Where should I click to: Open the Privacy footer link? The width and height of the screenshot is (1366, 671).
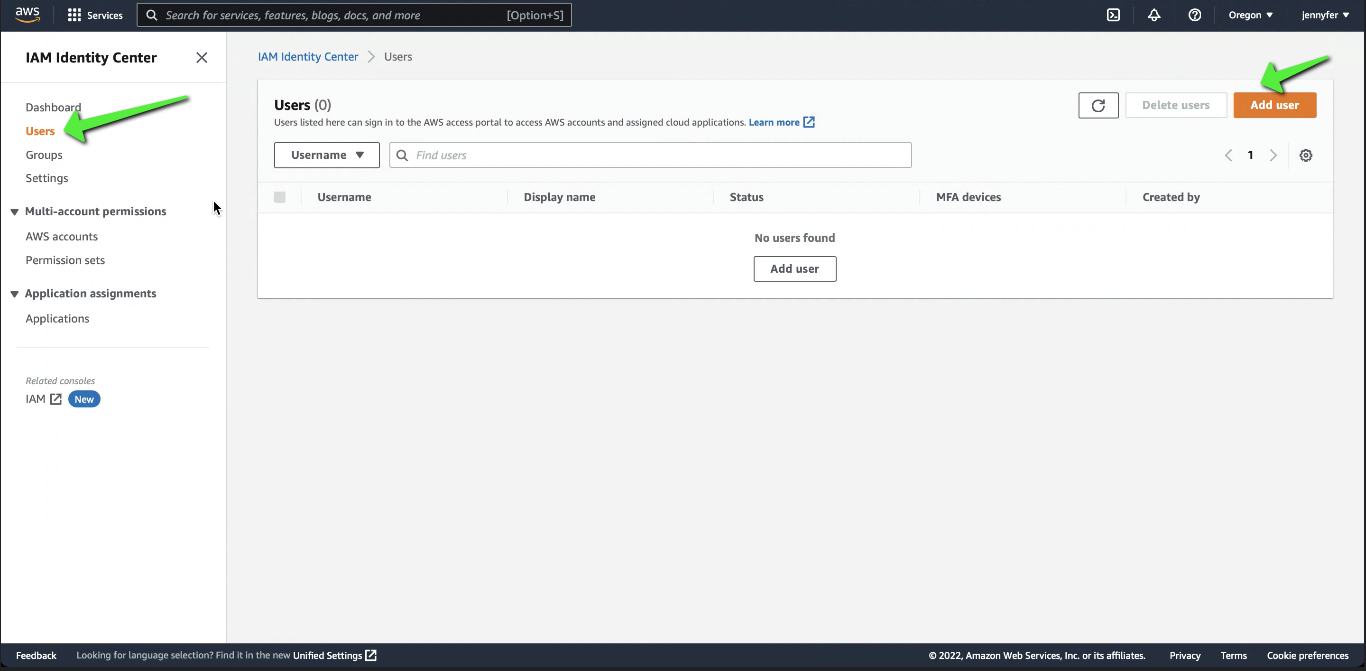[x=1185, y=655]
